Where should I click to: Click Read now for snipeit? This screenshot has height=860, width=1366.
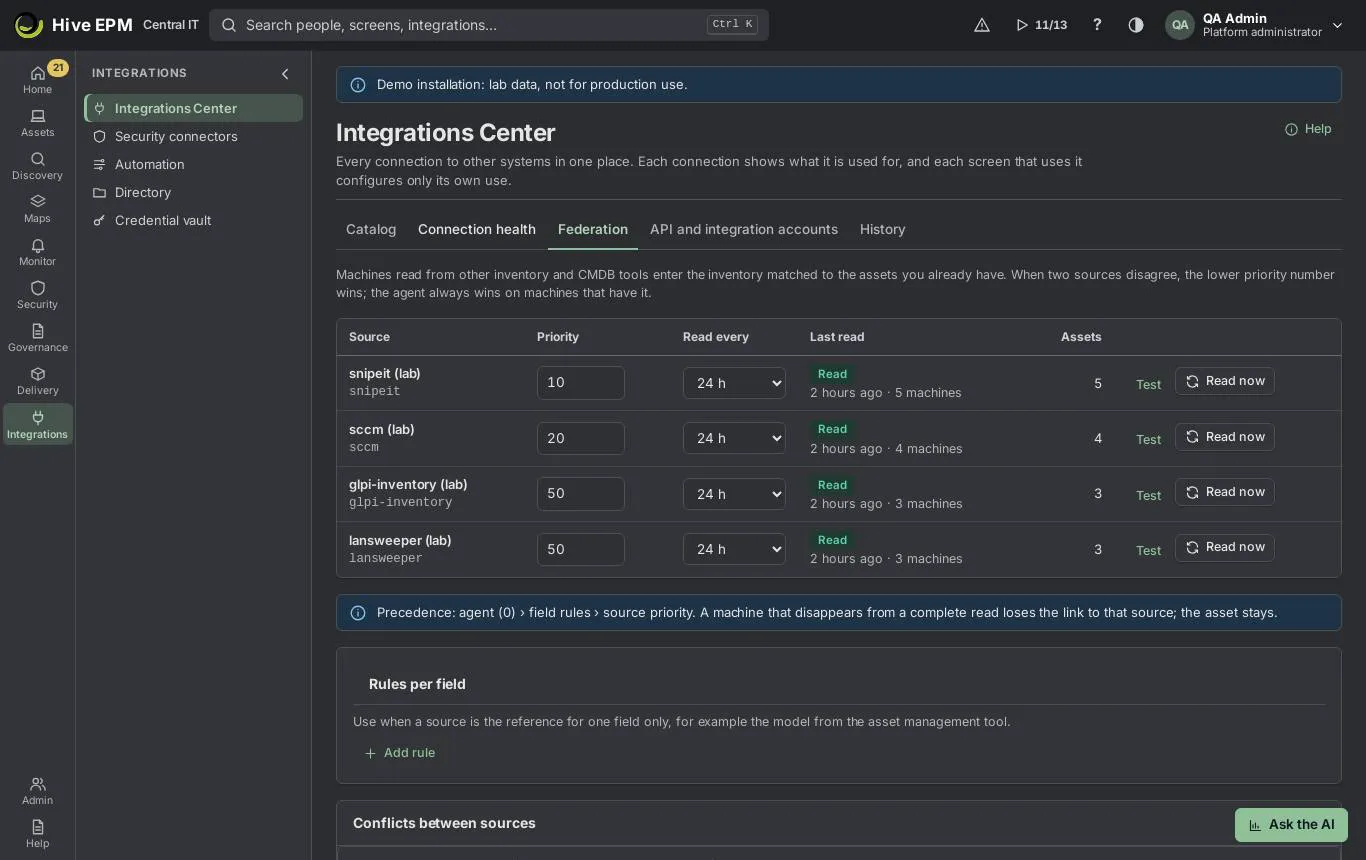1225,381
